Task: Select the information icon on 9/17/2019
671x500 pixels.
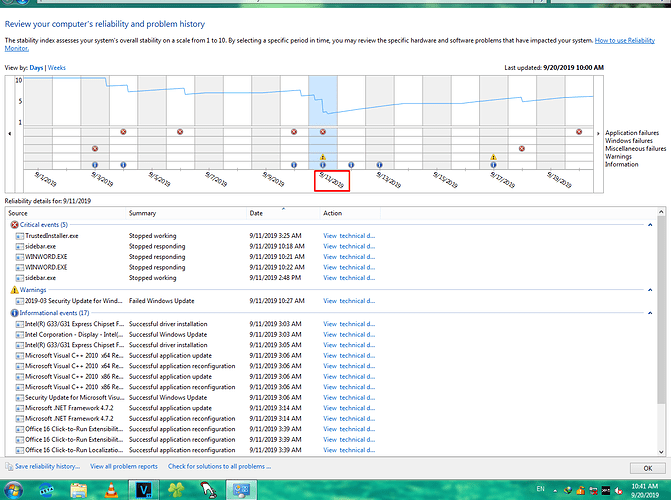Action: point(493,165)
